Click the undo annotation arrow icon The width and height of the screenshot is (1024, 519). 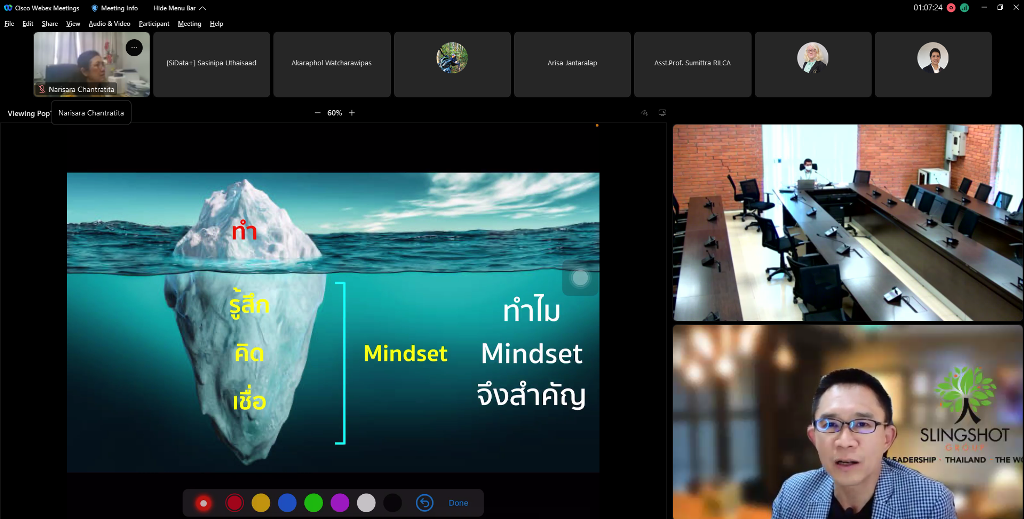424,503
